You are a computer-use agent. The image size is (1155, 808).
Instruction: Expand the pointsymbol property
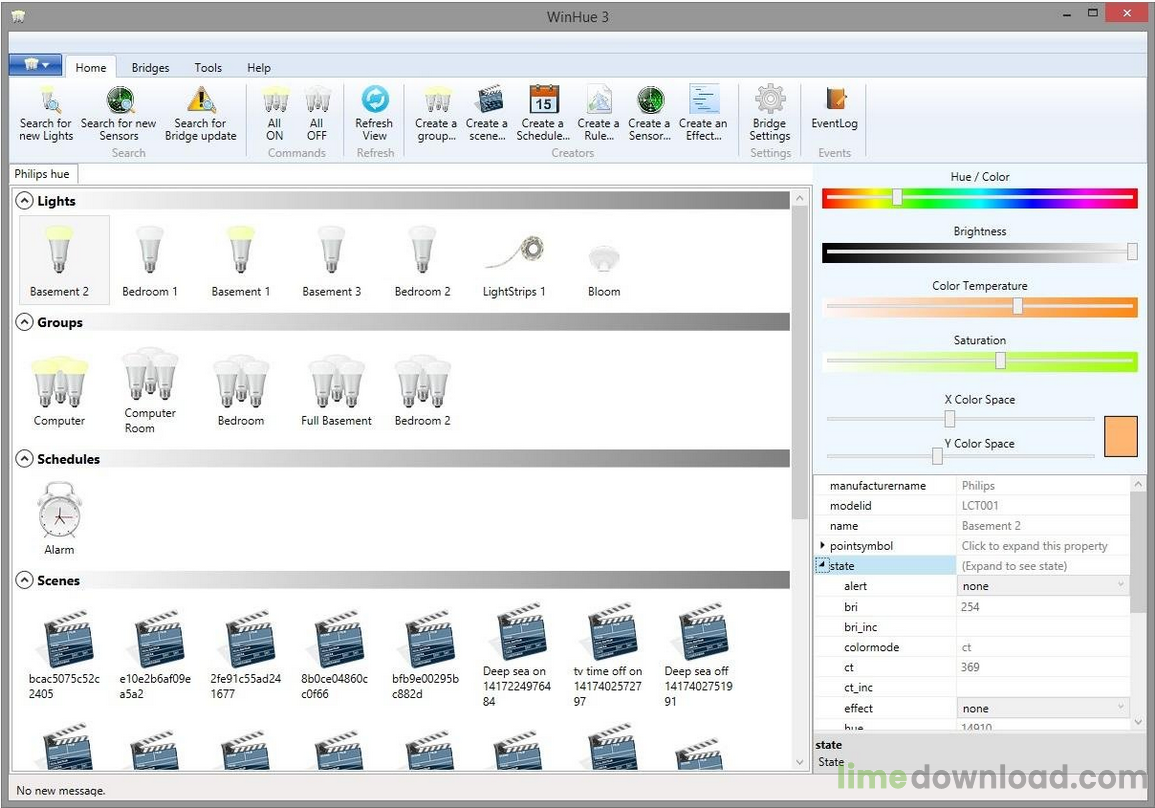(x=823, y=546)
